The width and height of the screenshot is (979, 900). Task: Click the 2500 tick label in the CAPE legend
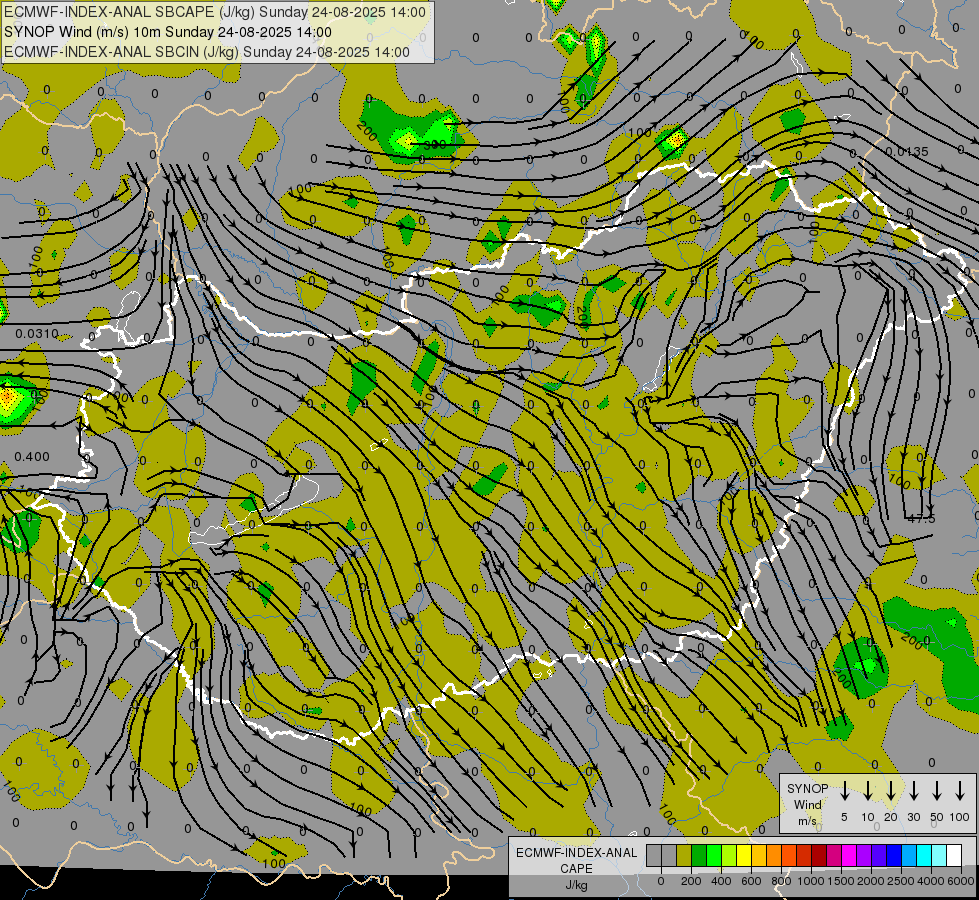pyautogui.click(x=901, y=881)
